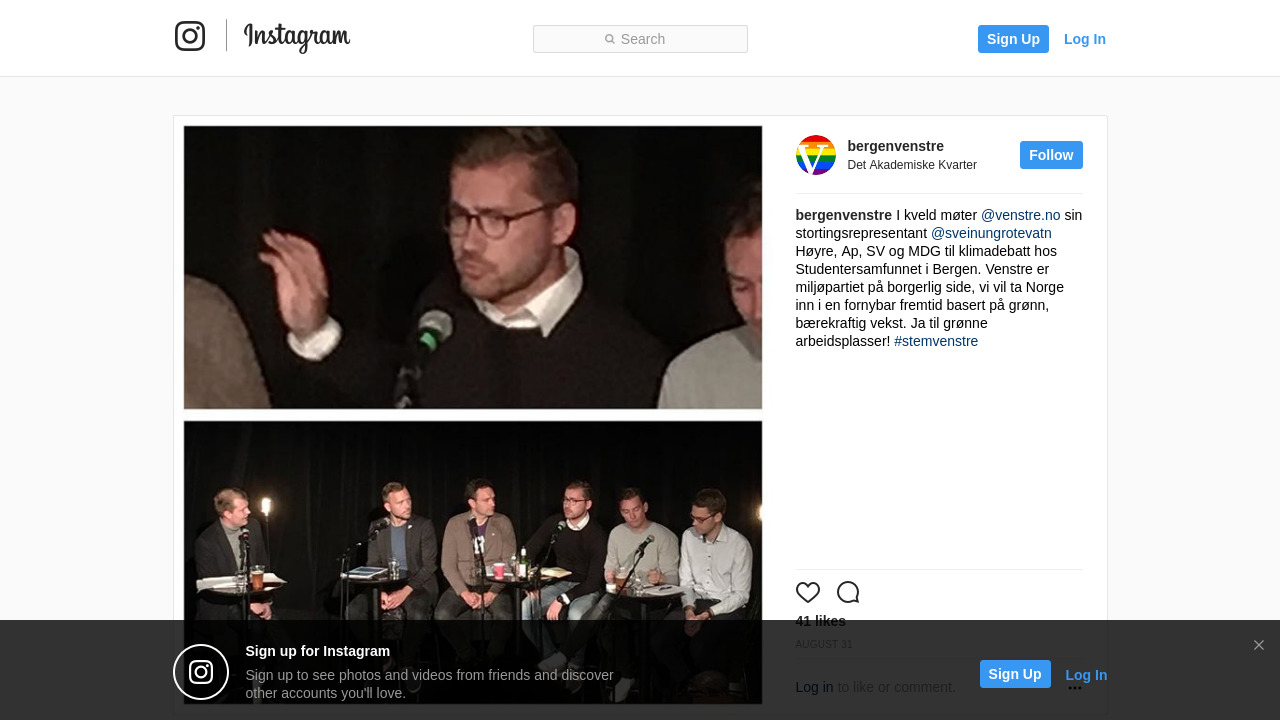The height and width of the screenshot is (720, 1280).
Task: Click Log In in the bottom banner
Action: [1086, 675]
